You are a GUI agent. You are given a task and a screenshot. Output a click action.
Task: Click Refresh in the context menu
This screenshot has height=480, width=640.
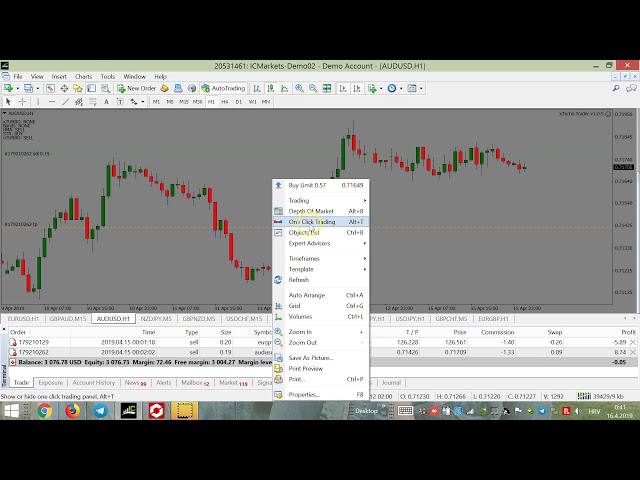click(x=298, y=280)
